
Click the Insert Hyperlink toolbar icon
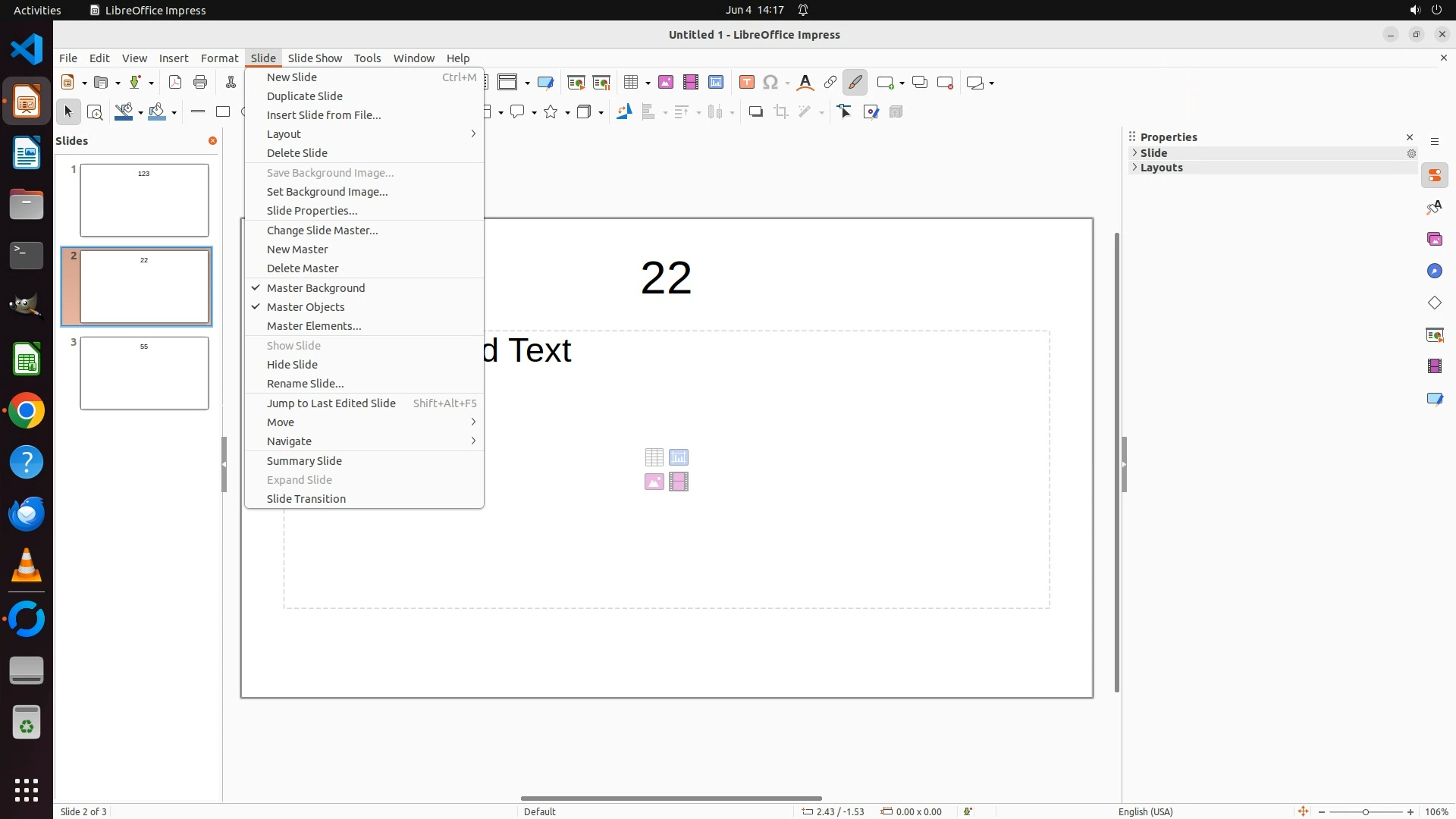830,83
